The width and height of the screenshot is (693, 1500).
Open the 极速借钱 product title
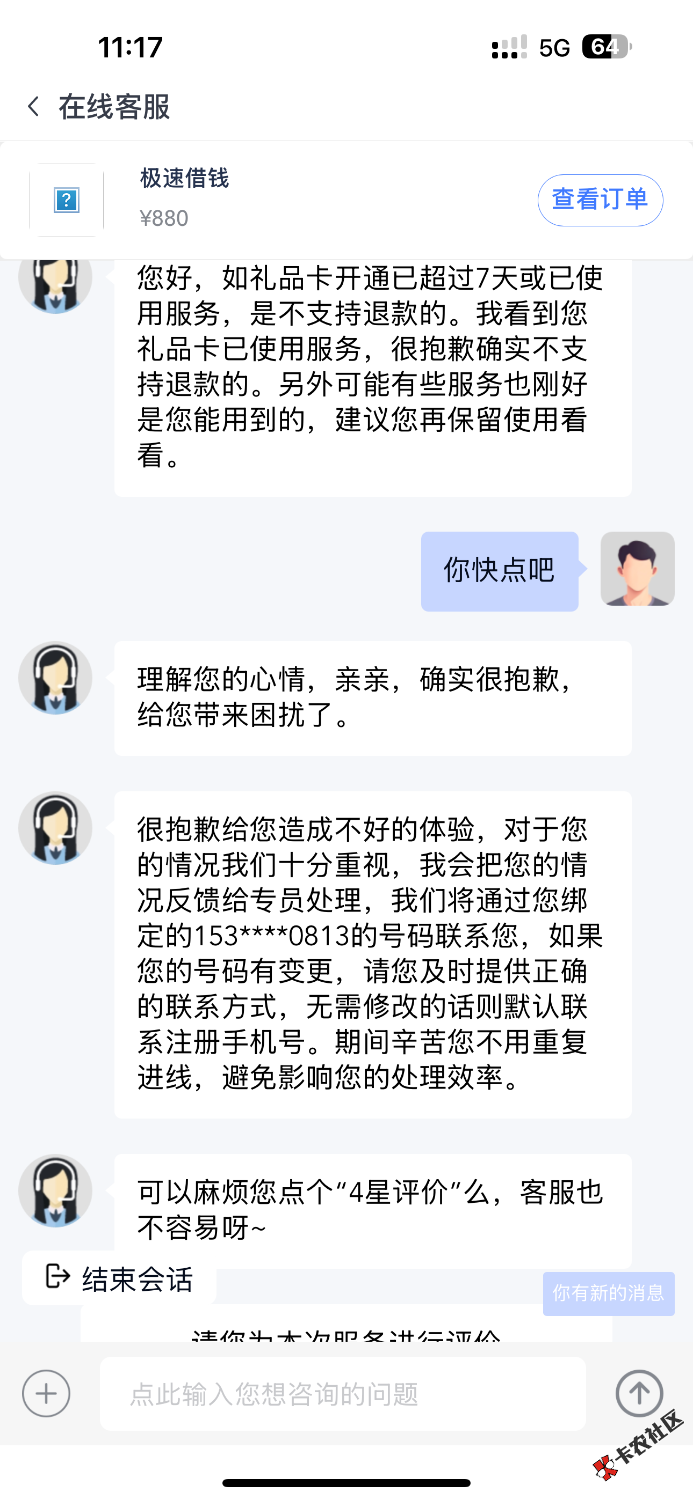tap(185, 179)
